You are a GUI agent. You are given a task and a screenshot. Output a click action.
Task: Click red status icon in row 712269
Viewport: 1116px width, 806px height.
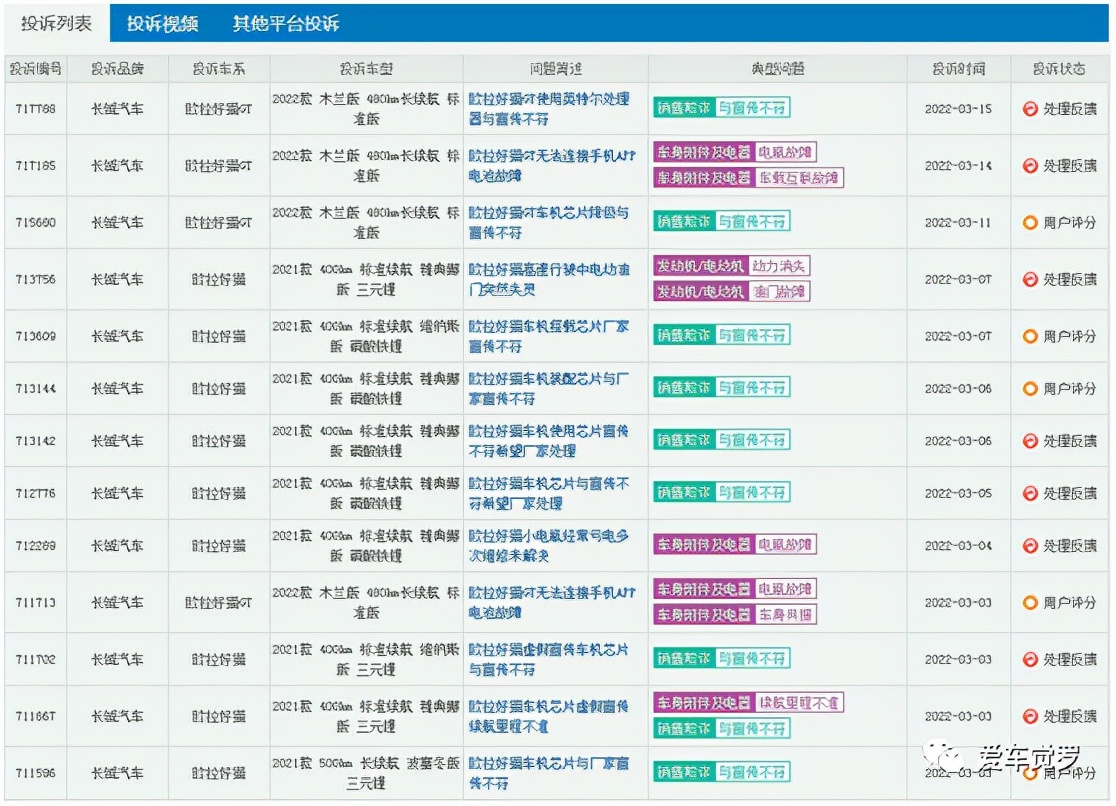(1030, 546)
